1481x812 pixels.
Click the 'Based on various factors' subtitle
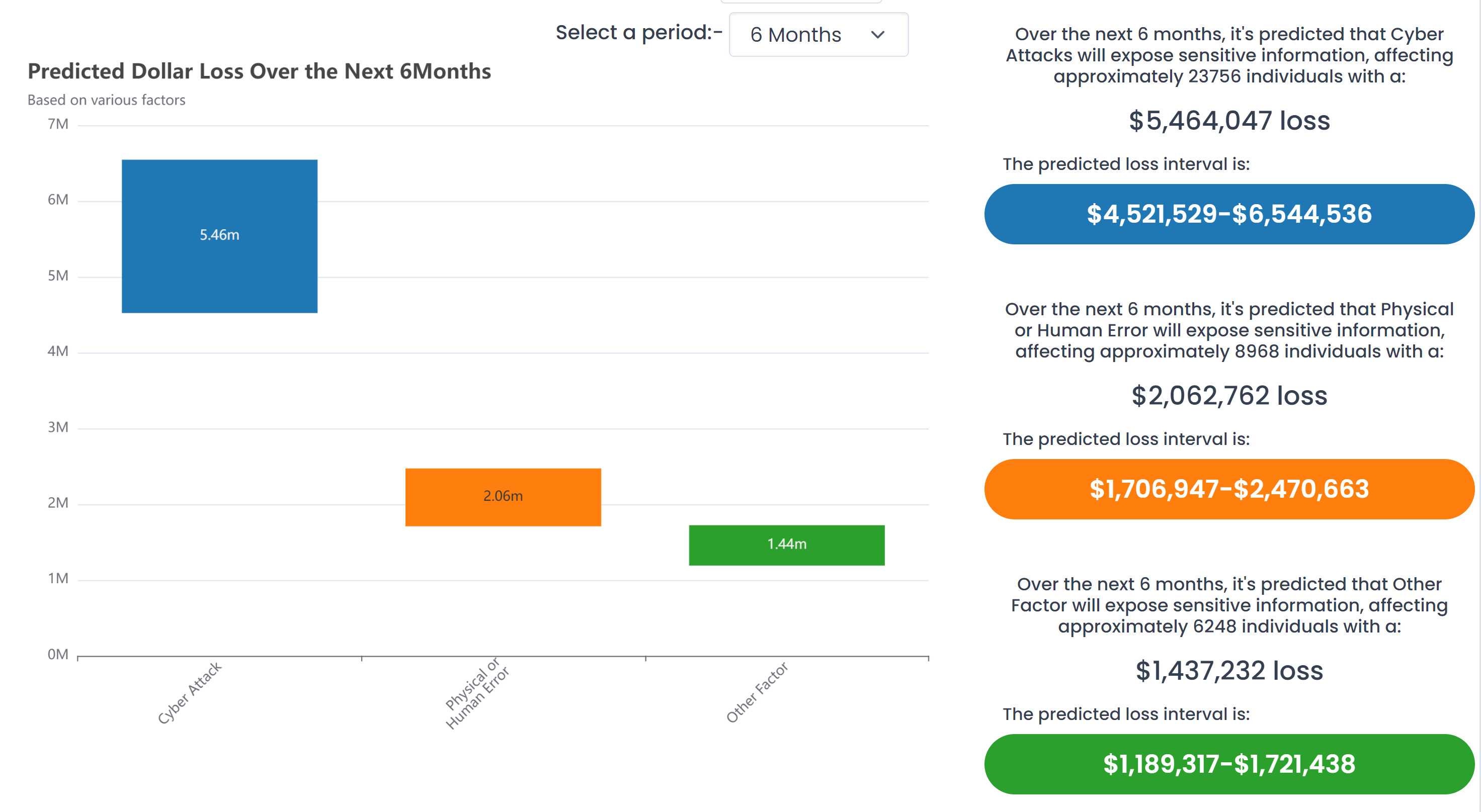point(106,100)
